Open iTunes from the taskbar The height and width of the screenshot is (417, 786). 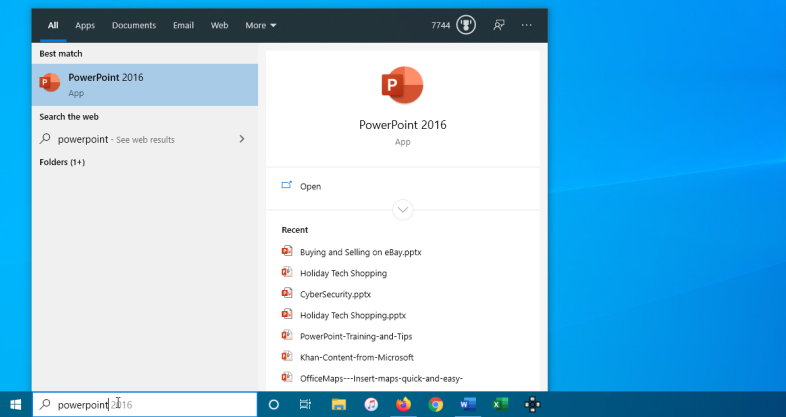point(371,404)
